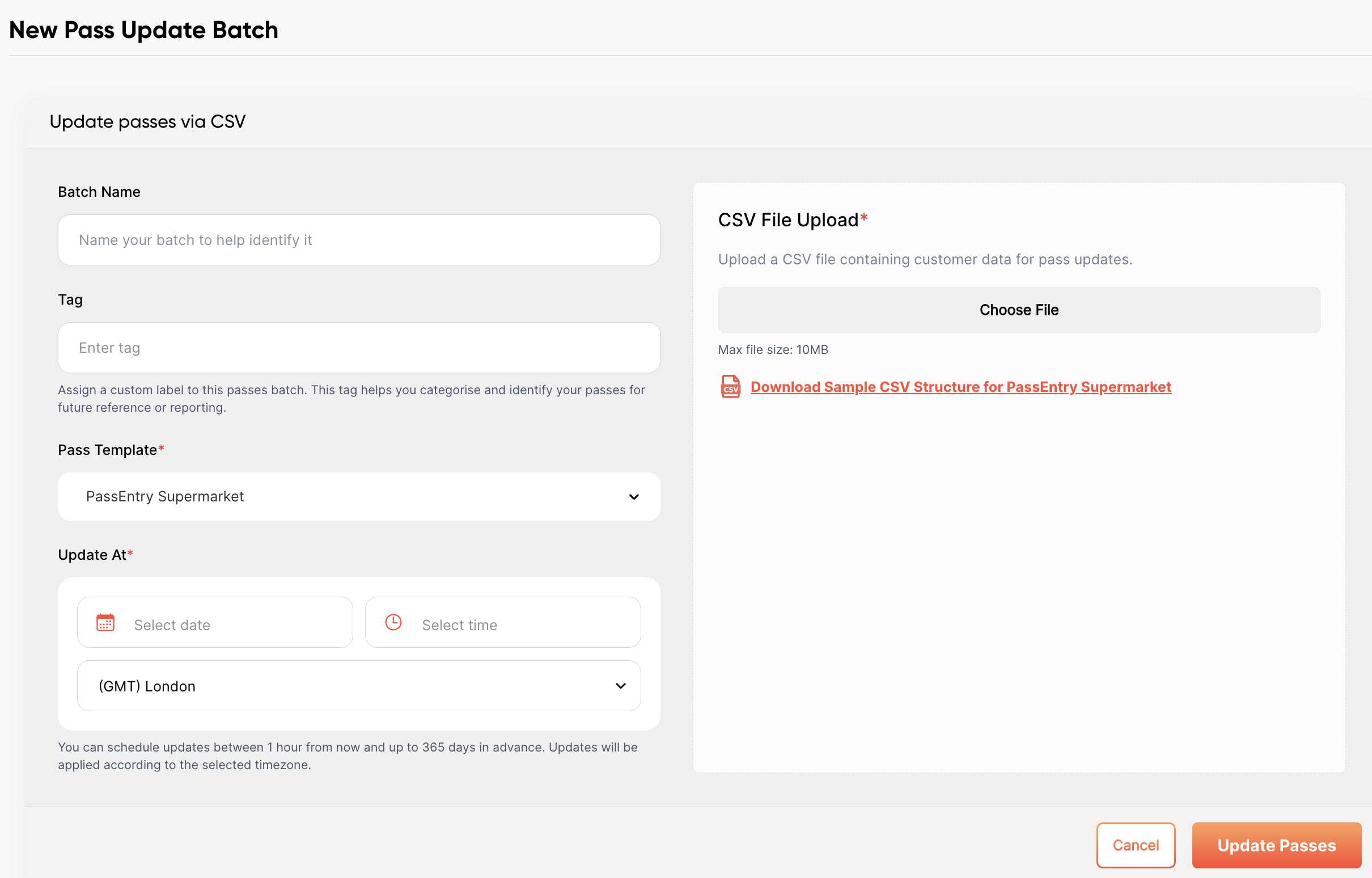Viewport: 1372px width, 878px height.
Task: Open the Pass Template dropdown
Action: point(358,497)
